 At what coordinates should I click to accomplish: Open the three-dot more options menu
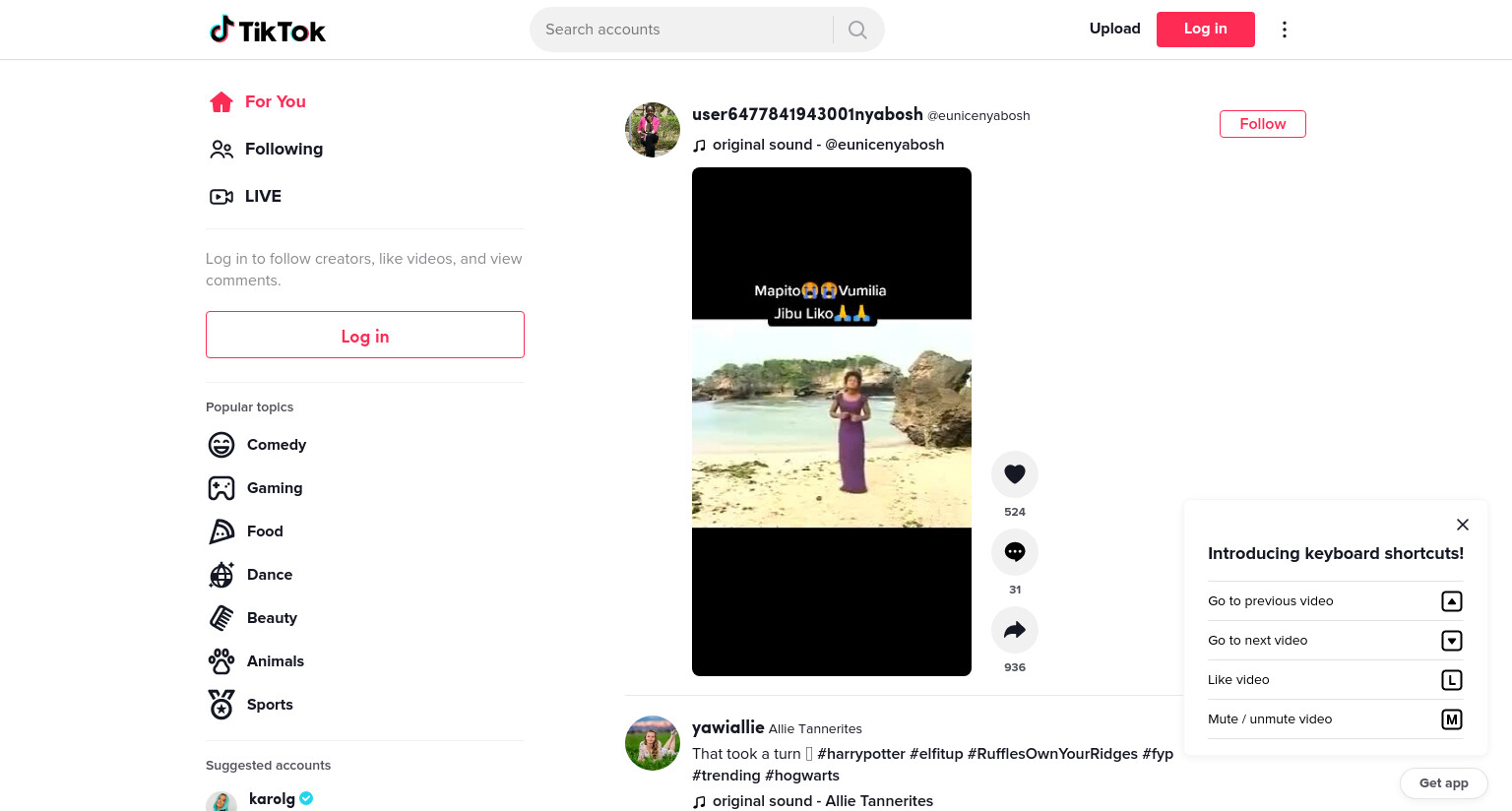coord(1284,30)
